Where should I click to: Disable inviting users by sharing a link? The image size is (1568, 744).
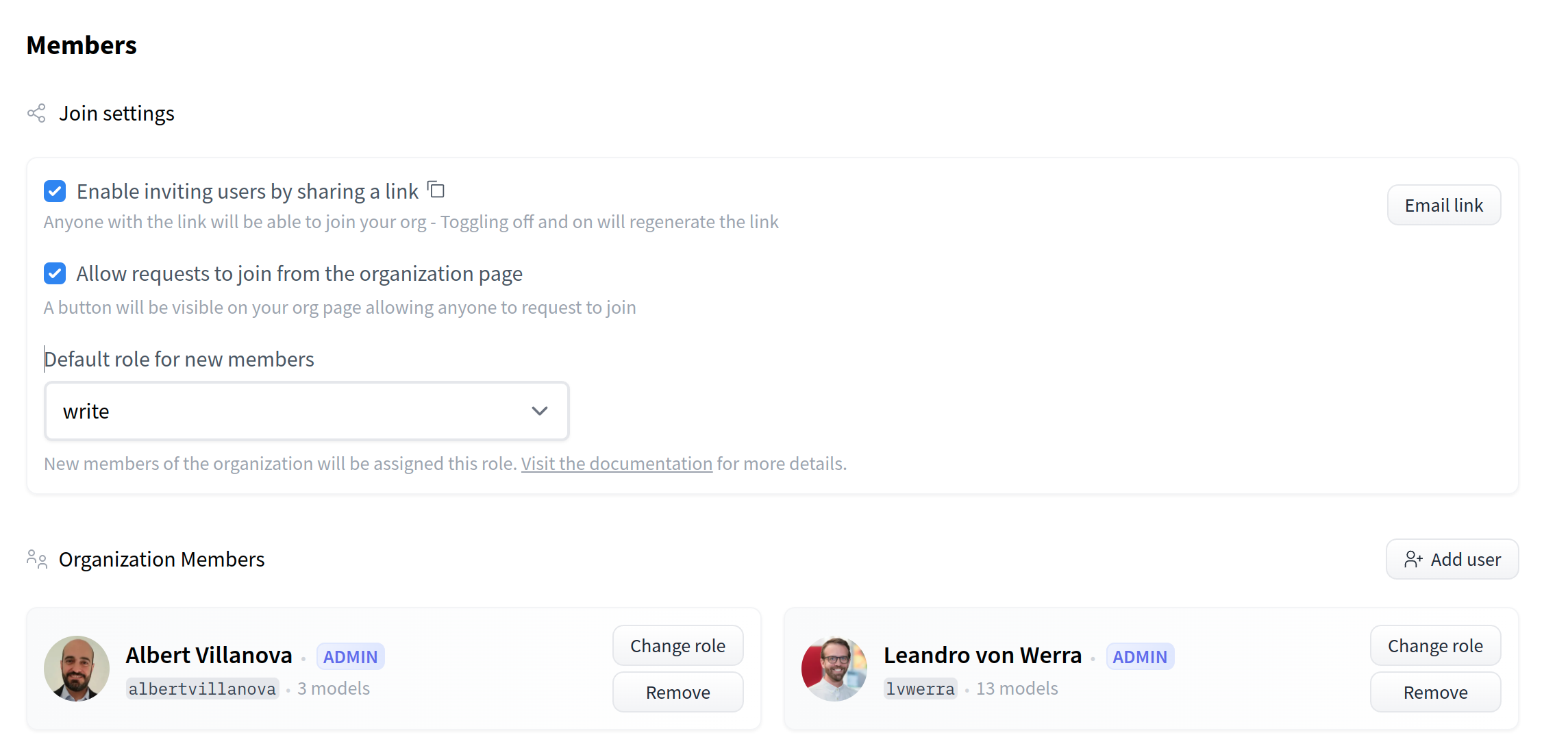click(54, 191)
